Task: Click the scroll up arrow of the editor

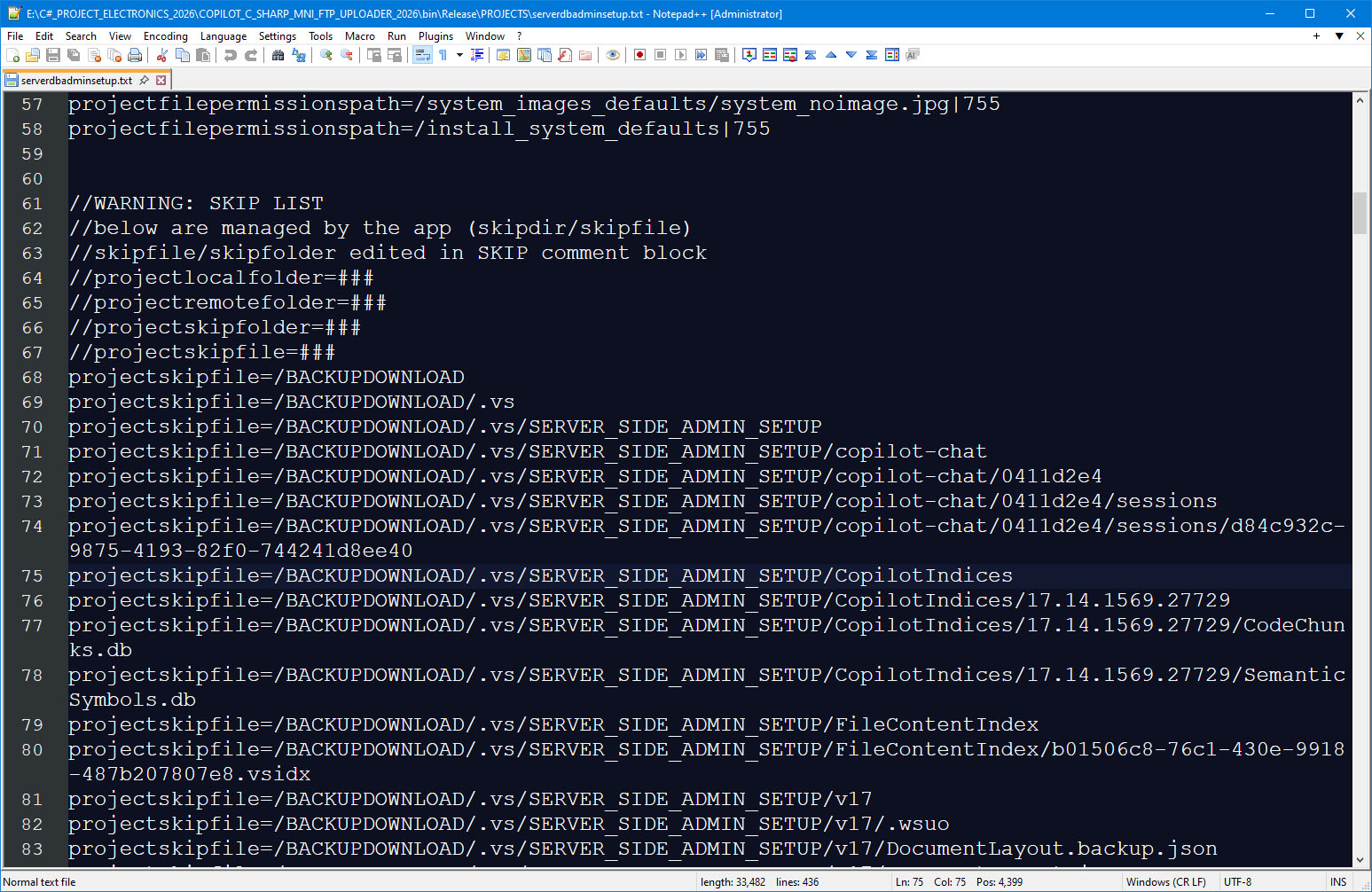Action: (x=1360, y=100)
